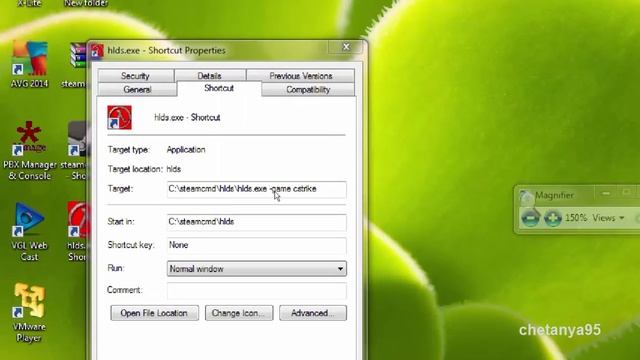Click the 150% zoom level text
Screen dimensions: 640x360
tap(576, 218)
